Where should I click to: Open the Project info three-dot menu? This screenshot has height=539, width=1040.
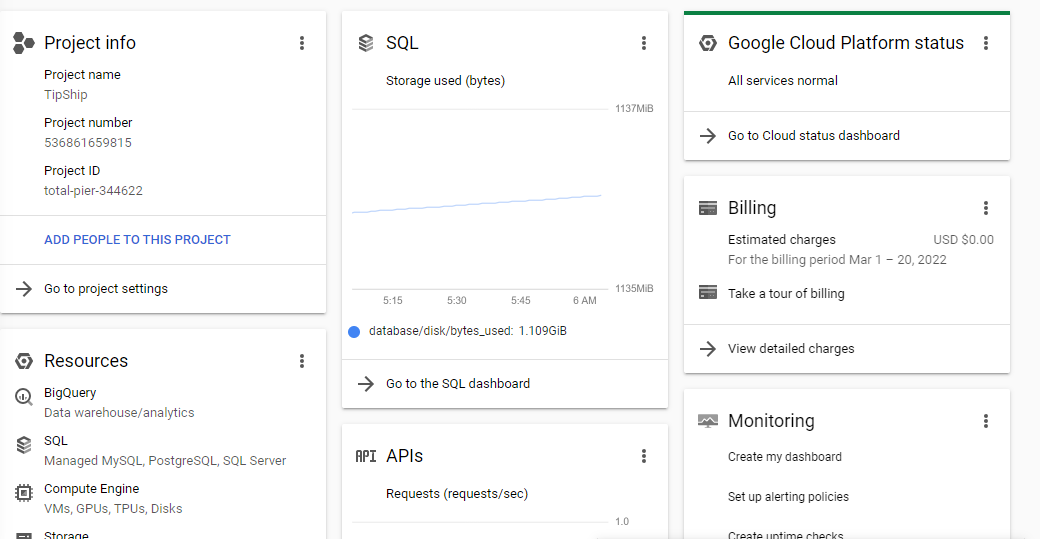coord(302,43)
